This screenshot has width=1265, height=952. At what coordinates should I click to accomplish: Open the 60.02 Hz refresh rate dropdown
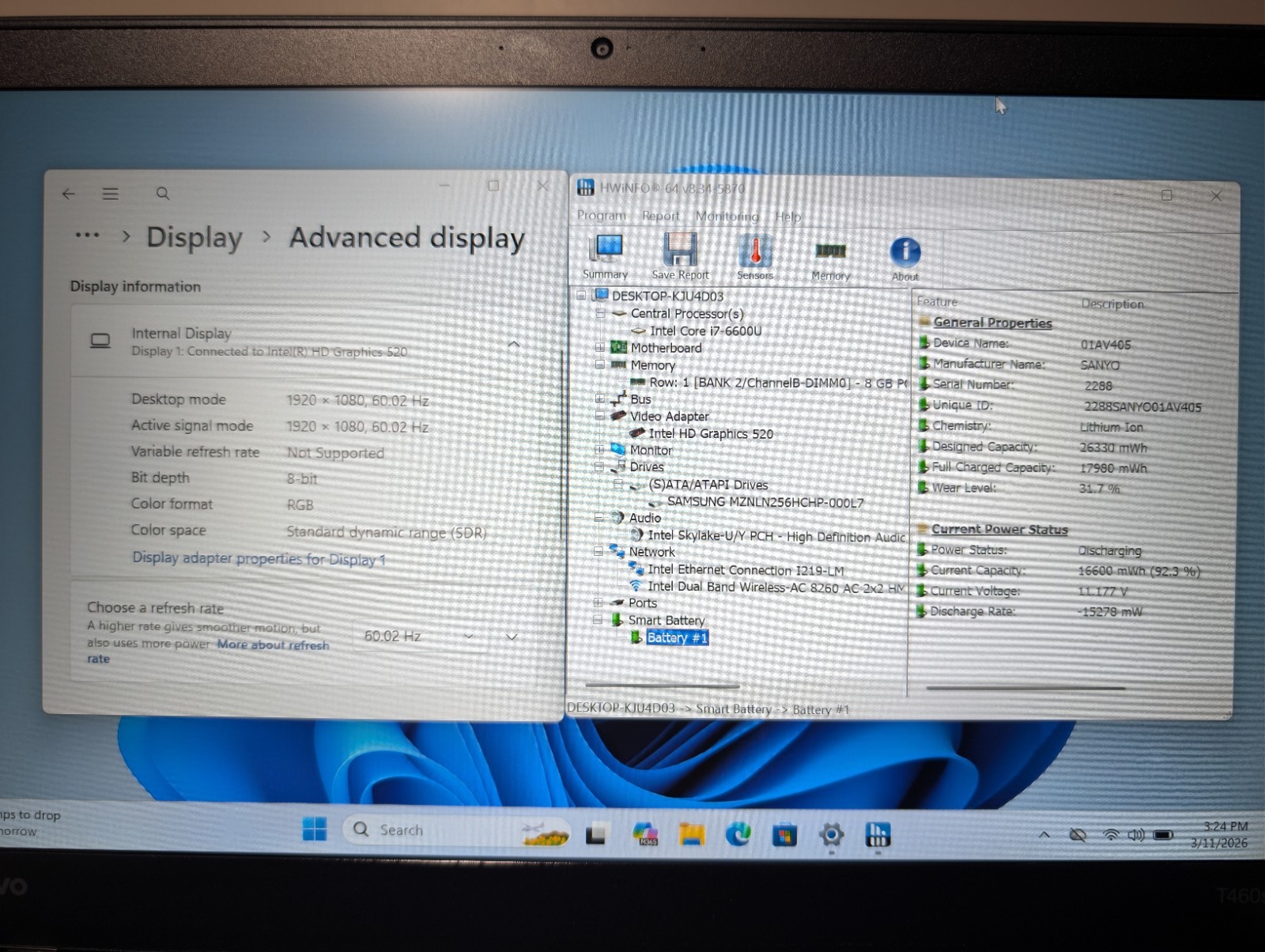pyautogui.click(x=419, y=636)
